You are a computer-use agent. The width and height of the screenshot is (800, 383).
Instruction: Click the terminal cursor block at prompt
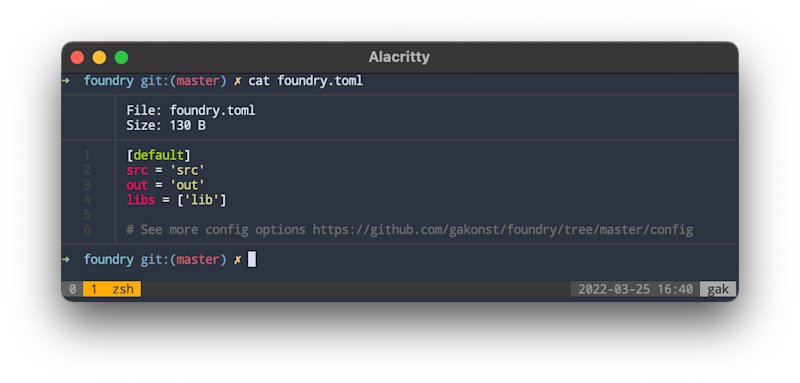point(252,259)
